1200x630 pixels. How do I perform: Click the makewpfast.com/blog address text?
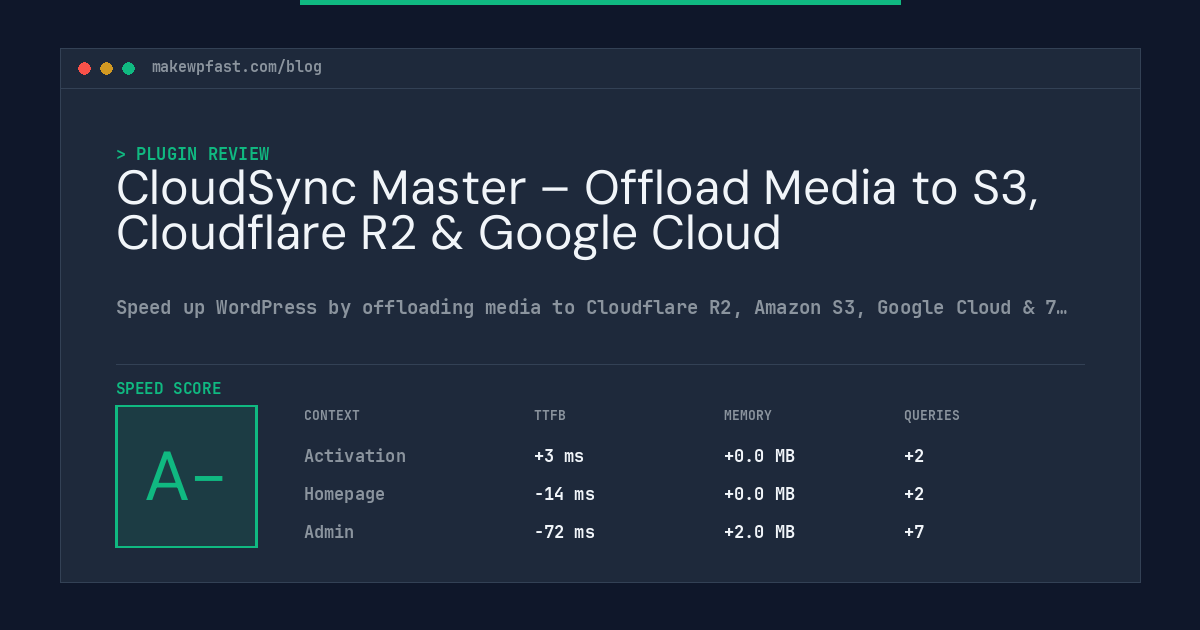pyautogui.click(x=237, y=67)
